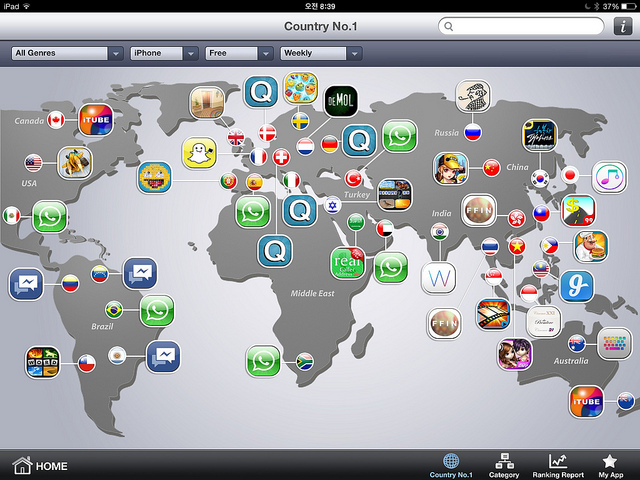This screenshot has height=480, width=640.
Task: Open the green real Caller app icon
Action: pyautogui.click(x=347, y=263)
